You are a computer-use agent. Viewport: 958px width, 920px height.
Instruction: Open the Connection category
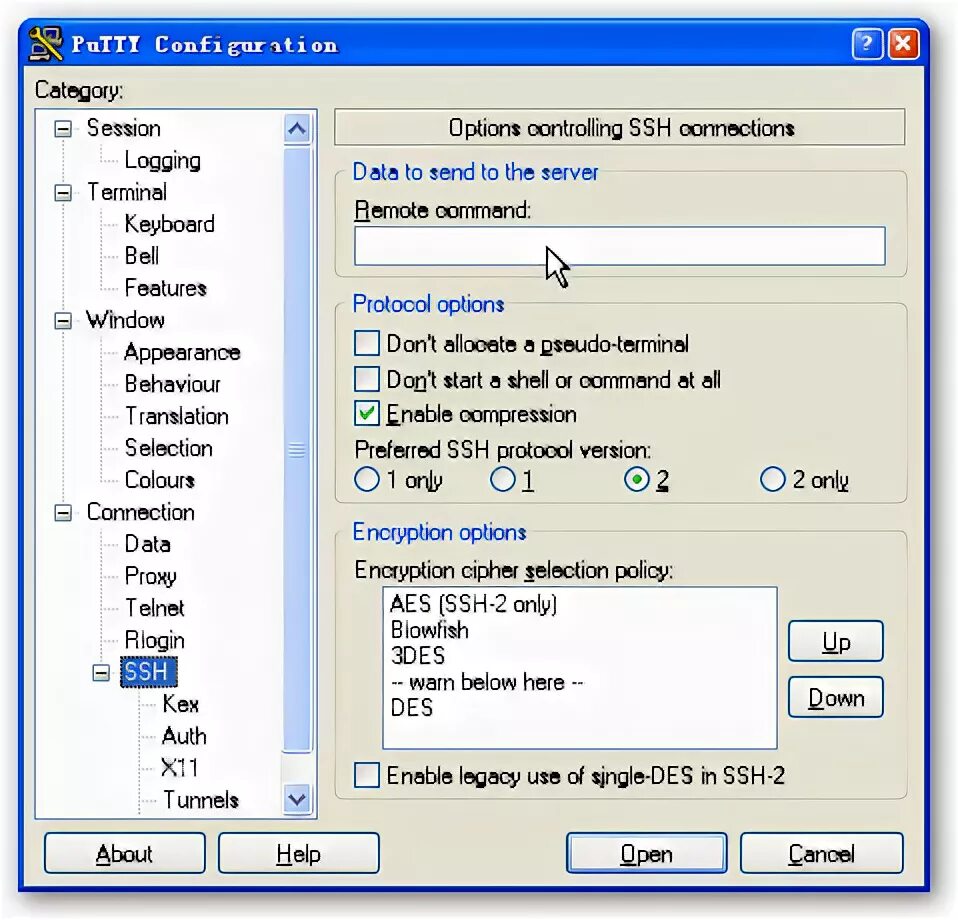coord(141,512)
